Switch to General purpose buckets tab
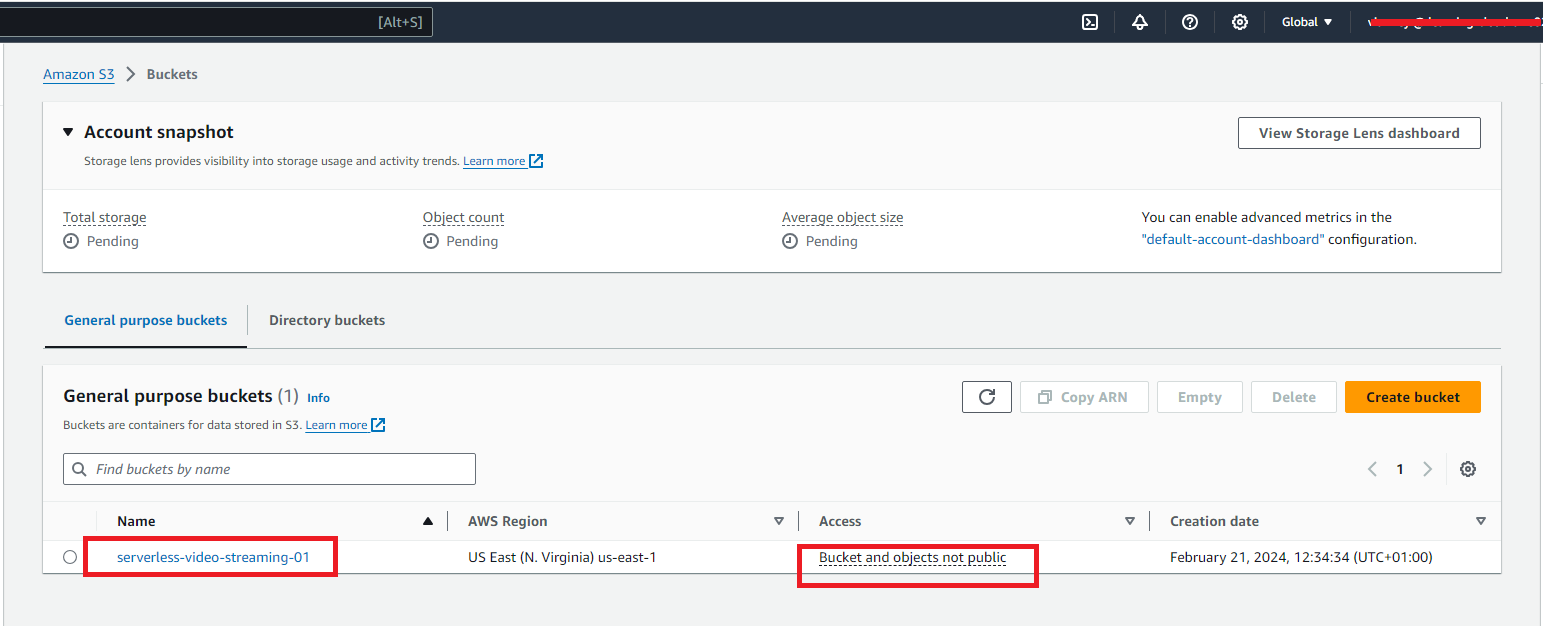Screen dimensions: 1543x626 pyautogui.click(x=146, y=320)
